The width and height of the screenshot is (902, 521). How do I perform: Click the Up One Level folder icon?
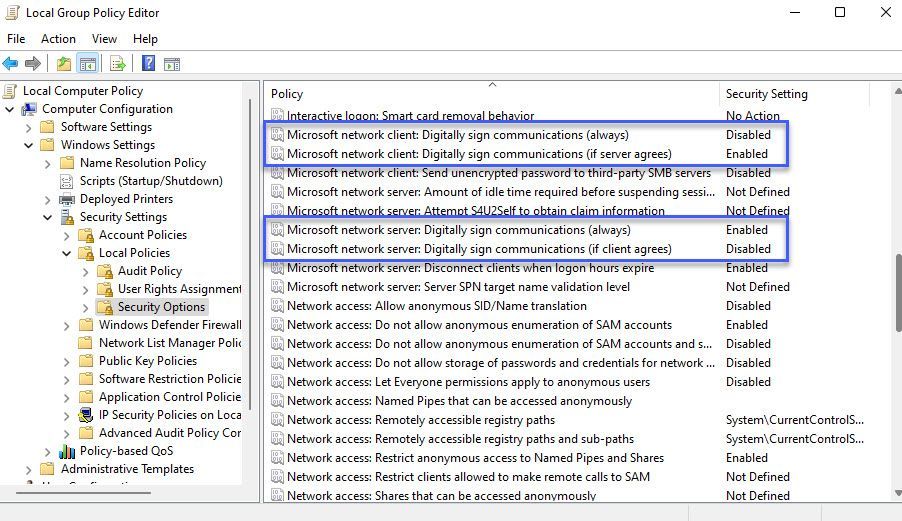(x=64, y=64)
